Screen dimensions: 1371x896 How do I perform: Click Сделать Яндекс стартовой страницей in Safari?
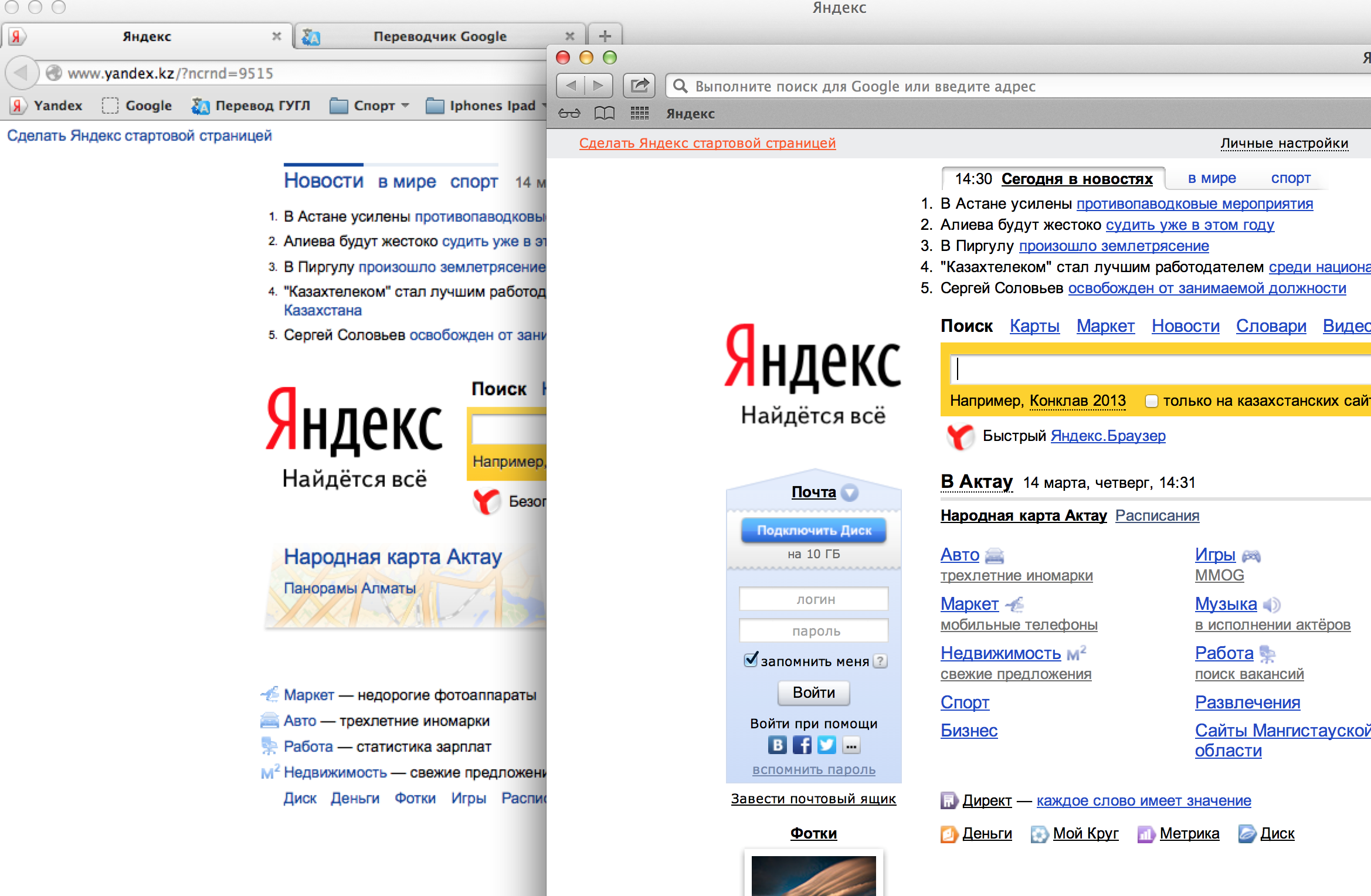pyautogui.click(x=707, y=143)
